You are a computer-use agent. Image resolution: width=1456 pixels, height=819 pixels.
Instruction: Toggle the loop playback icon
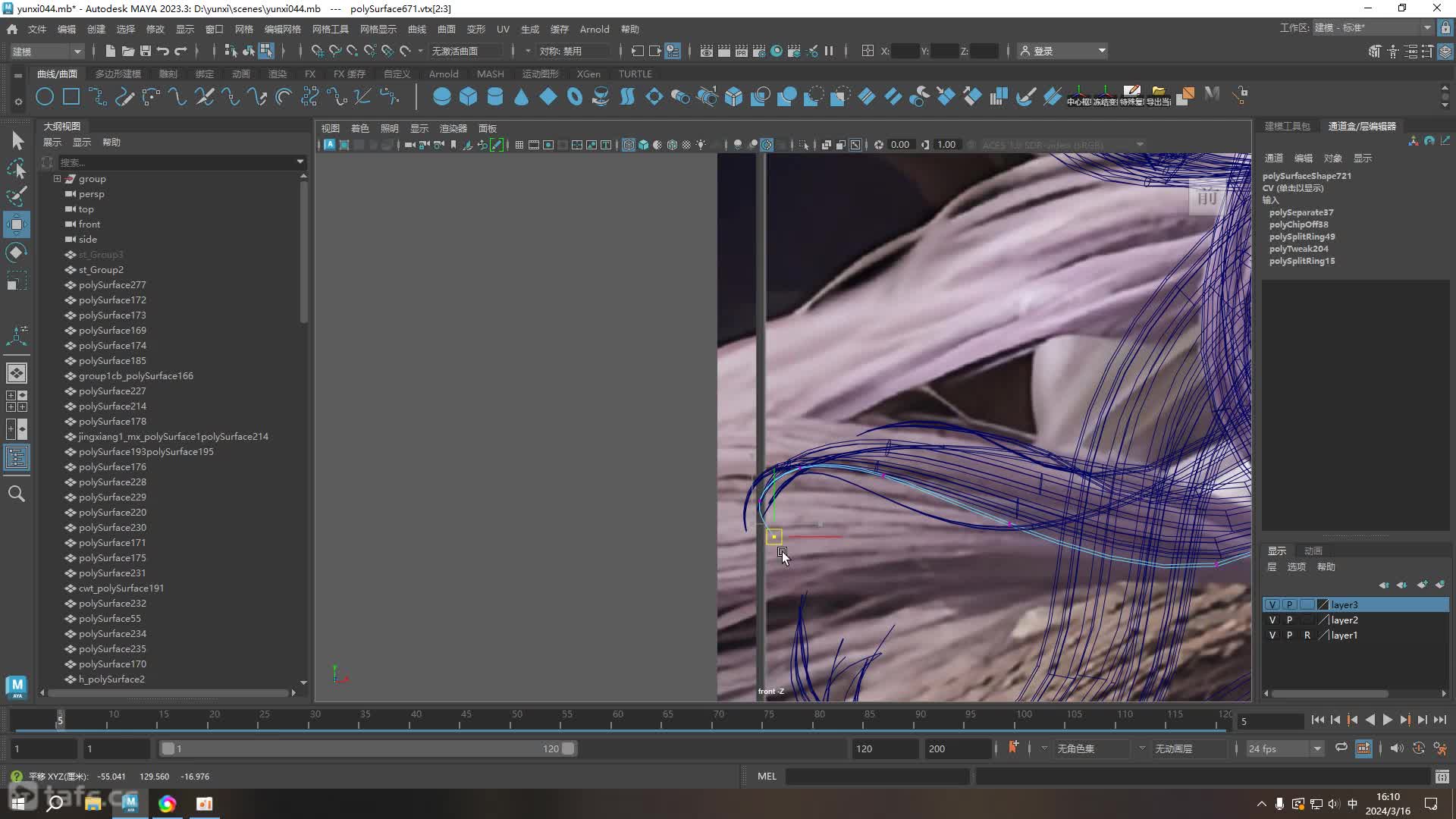coord(1341,748)
